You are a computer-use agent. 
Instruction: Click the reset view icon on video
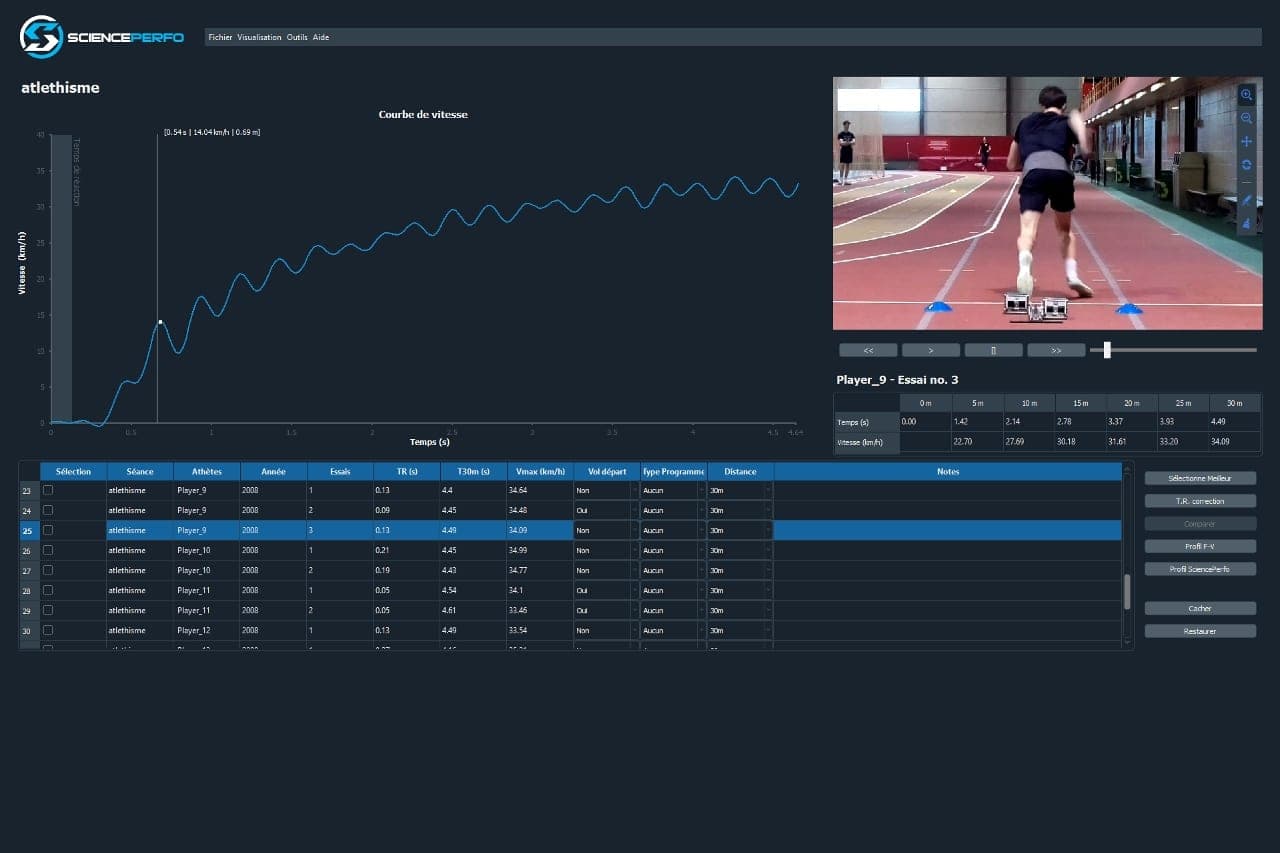click(x=1246, y=165)
